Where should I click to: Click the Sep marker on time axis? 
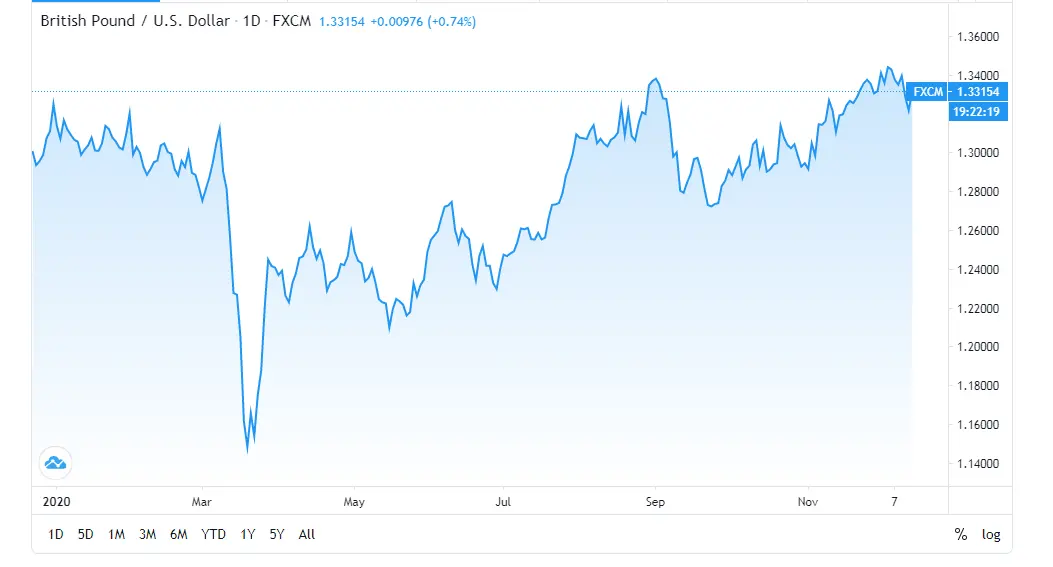(654, 501)
